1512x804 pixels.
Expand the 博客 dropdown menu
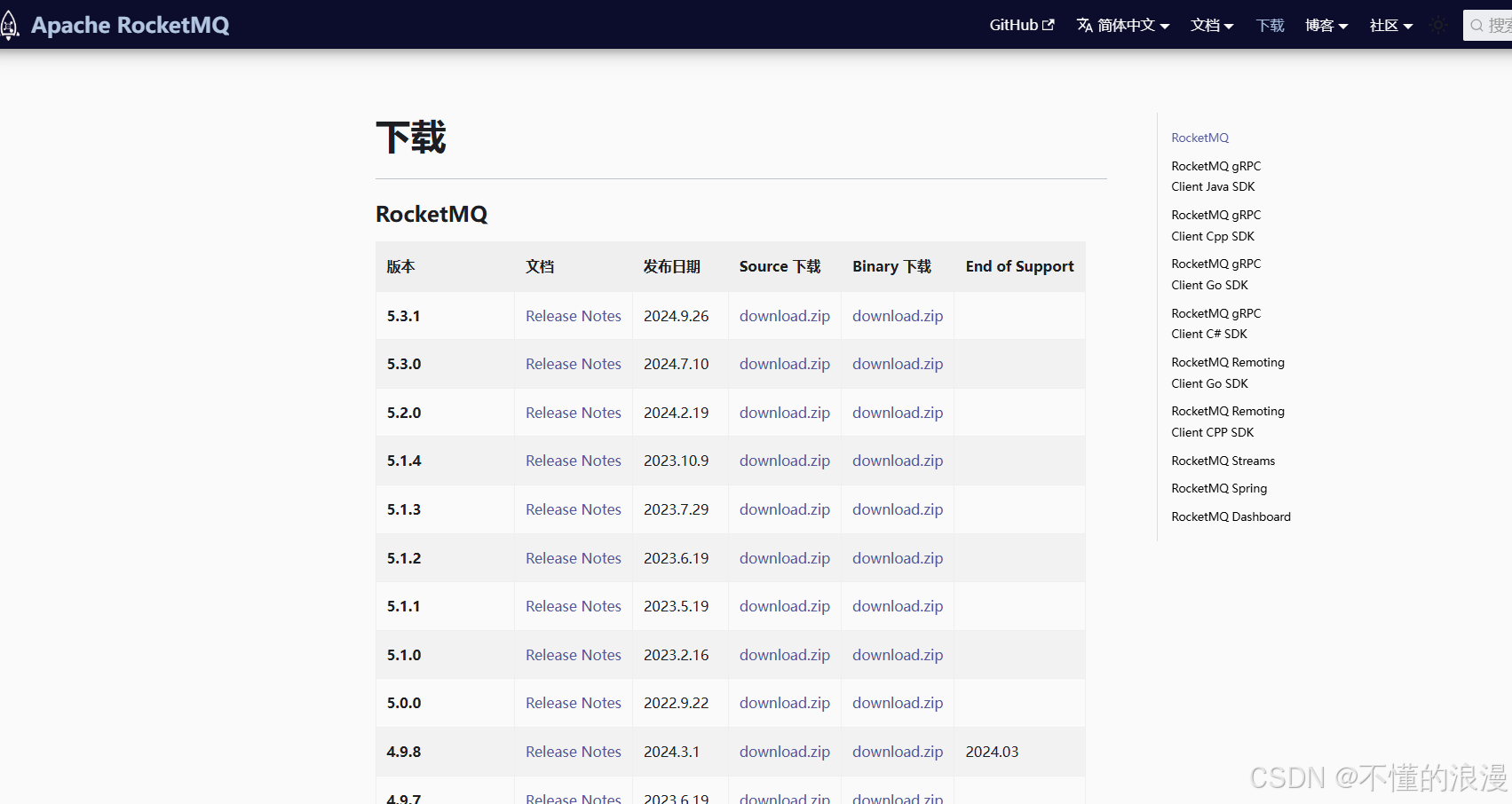coord(1326,25)
